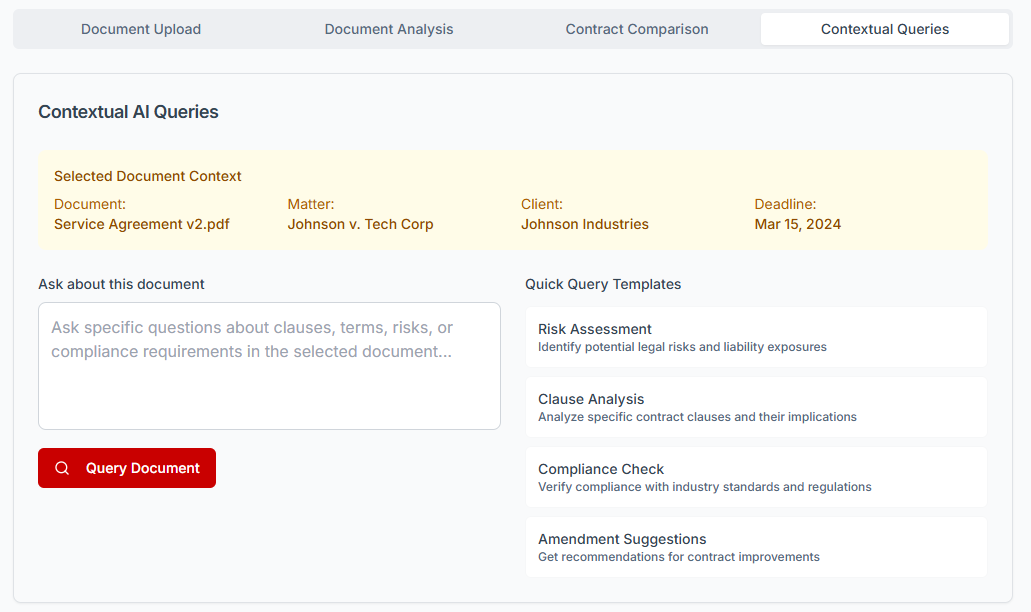Choose the Risk Assessment query template
Screen dimensions: 1031x612
[756, 337]
